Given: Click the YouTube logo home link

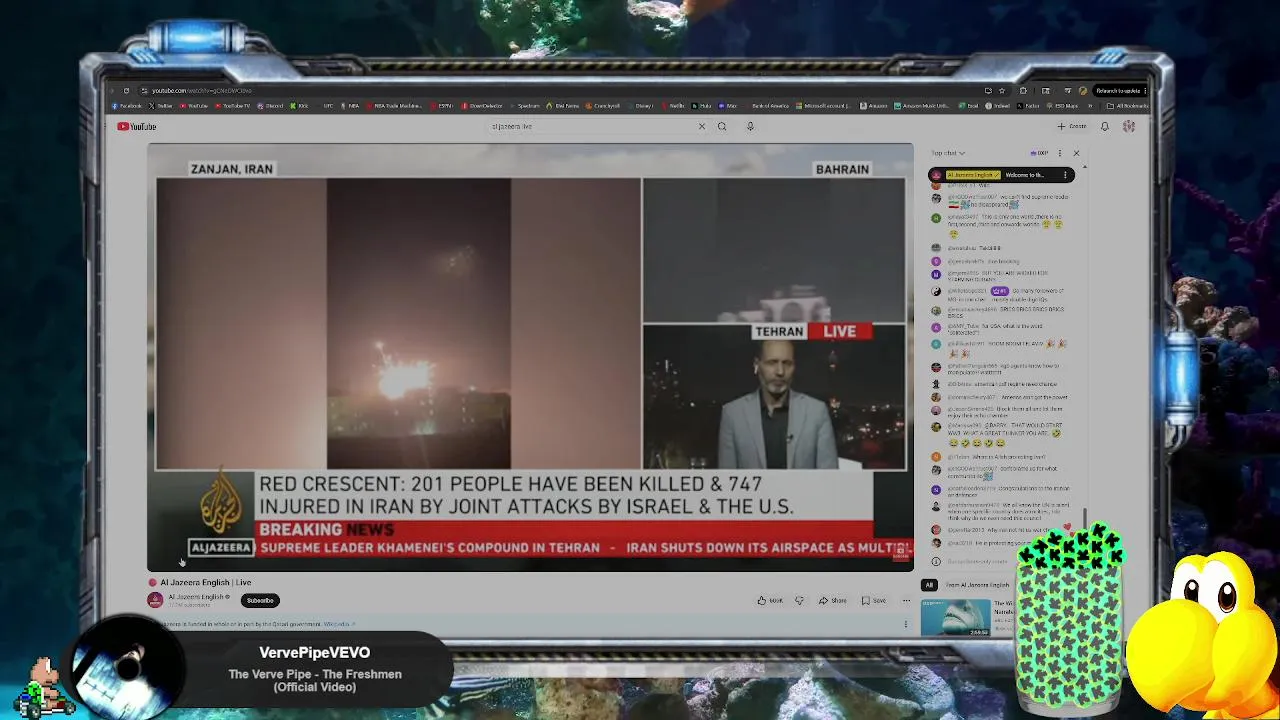Looking at the screenshot, I should tap(136, 126).
